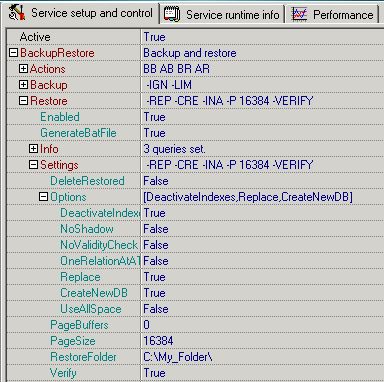The image size is (384, 382).
Task: Click the NoValidityCheck value False
Action: [x=156, y=245]
